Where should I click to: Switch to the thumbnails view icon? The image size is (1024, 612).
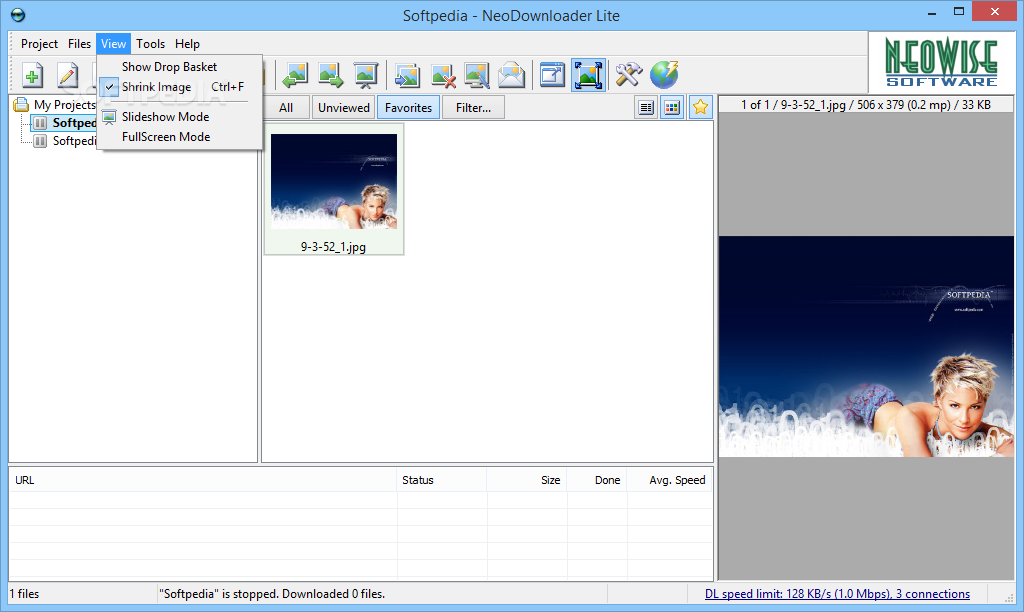tap(672, 108)
